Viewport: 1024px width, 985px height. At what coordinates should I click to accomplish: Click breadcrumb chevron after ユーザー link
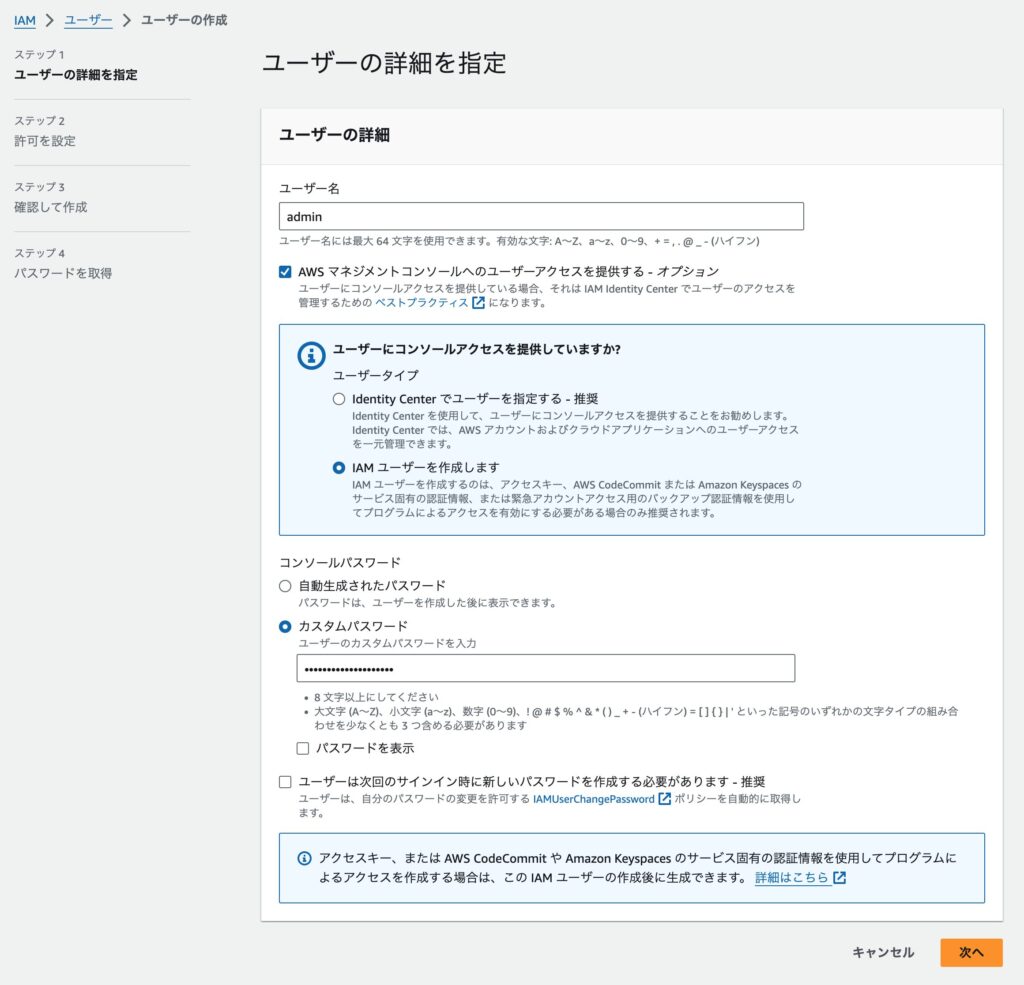[x=127, y=20]
